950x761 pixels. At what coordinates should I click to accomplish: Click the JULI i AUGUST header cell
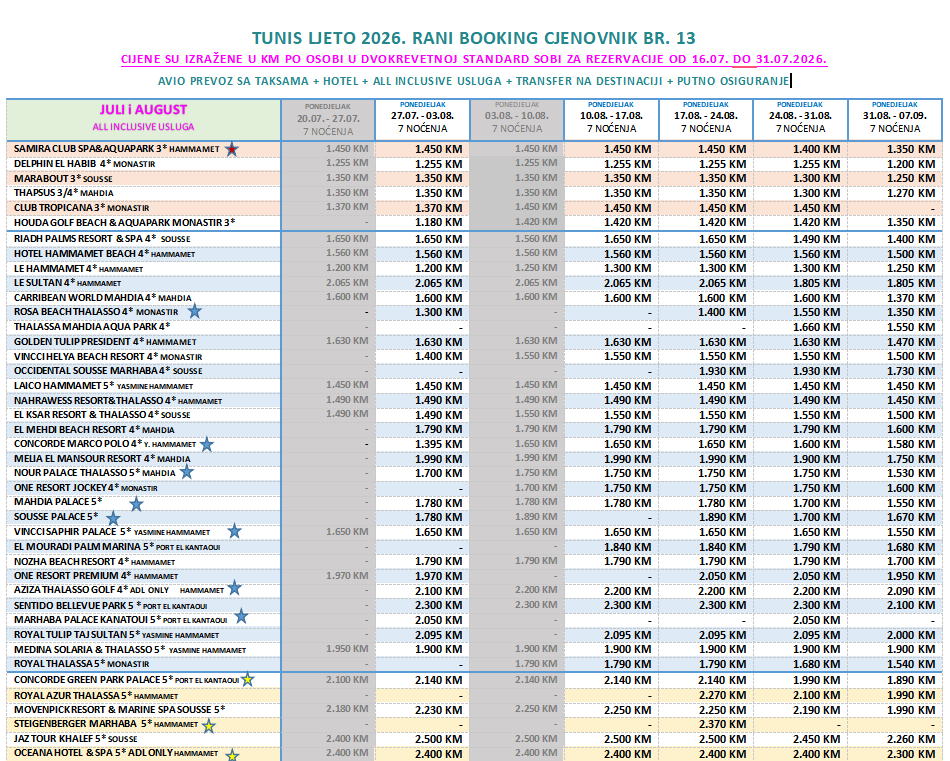144,120
